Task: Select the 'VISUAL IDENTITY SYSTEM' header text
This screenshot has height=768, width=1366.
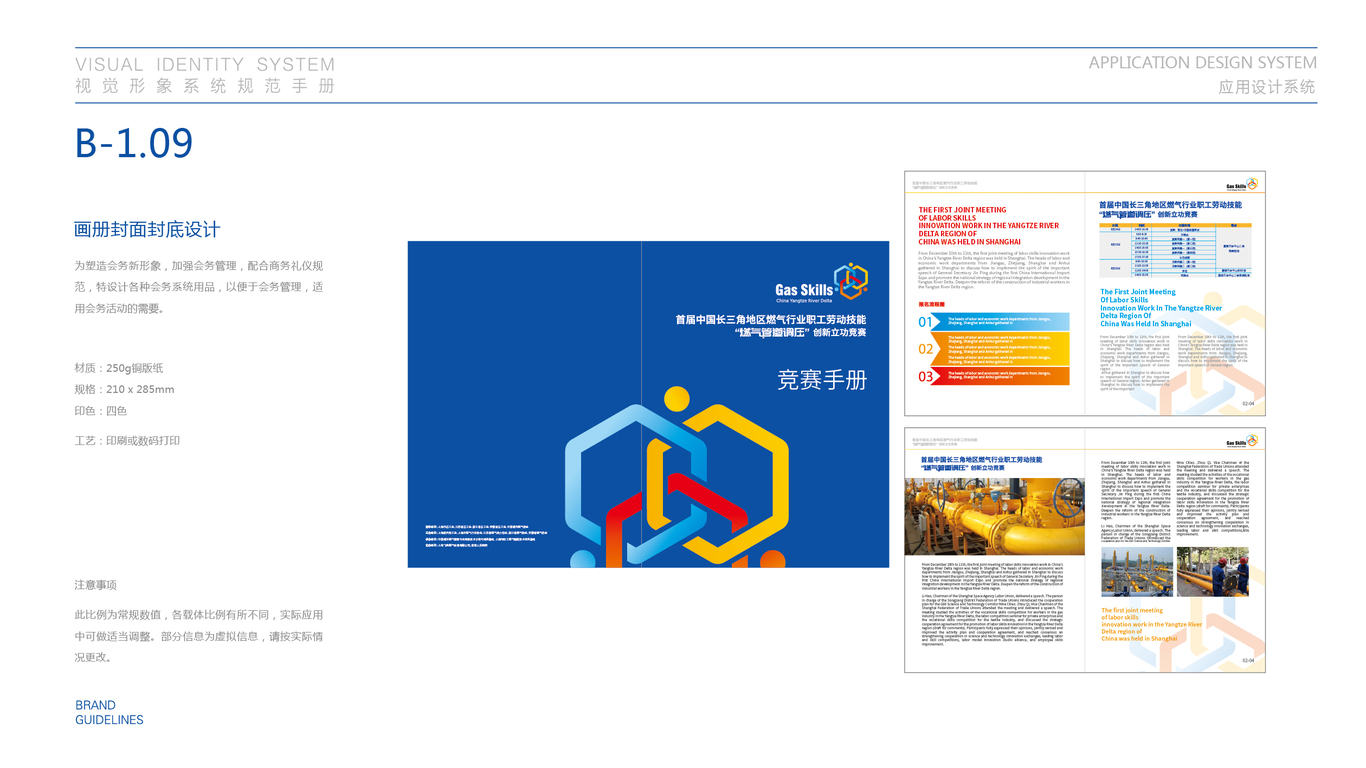Action: point(205,65)
